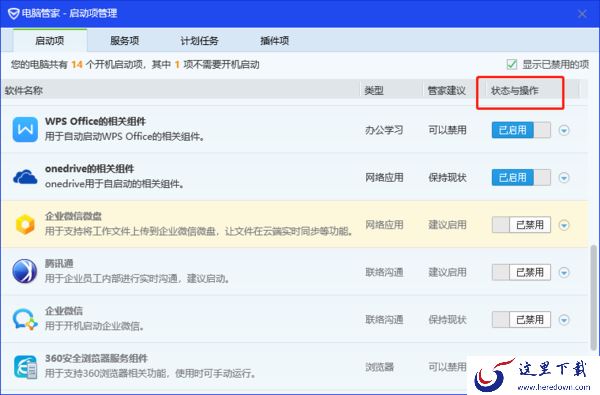600x395 pixels.
Task: Select onedrive的相关组件 name
Action: pyautogui.click(x=90, y=169)
